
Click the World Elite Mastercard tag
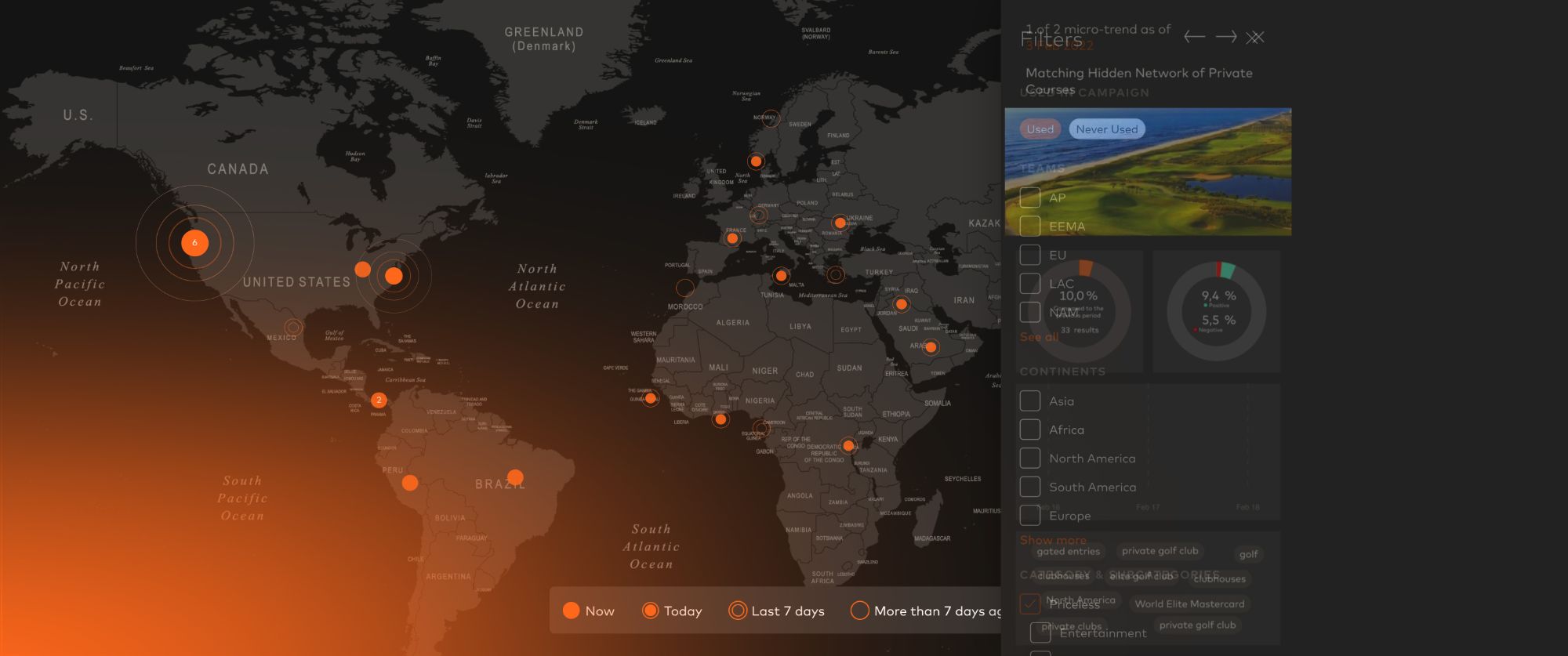(1189, 603)
